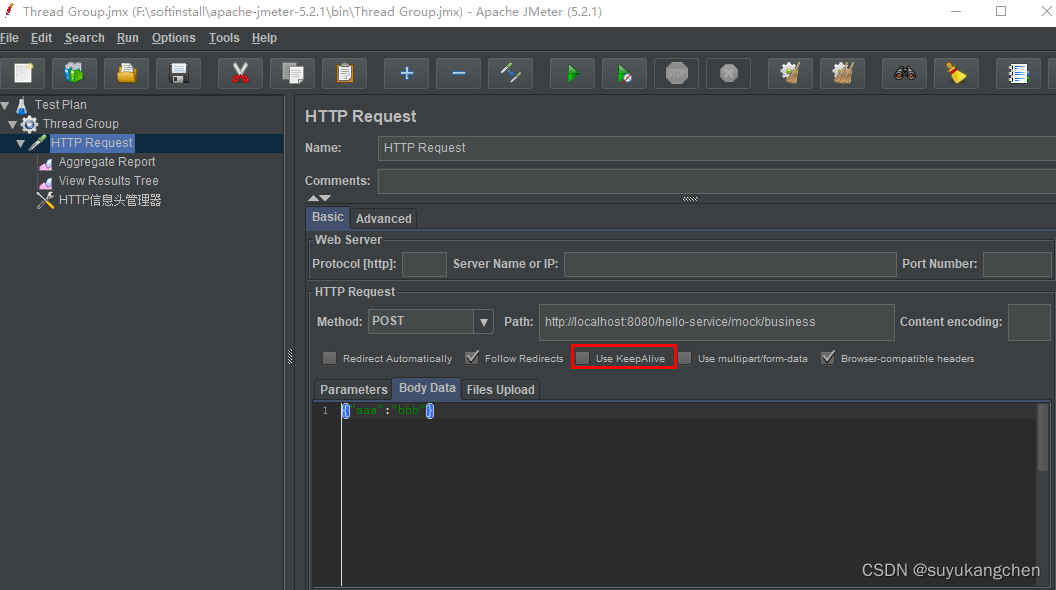Viewport: 1056px width, 590px height.
Task: Start test with no pauses icon
Action: coord(624,73)
